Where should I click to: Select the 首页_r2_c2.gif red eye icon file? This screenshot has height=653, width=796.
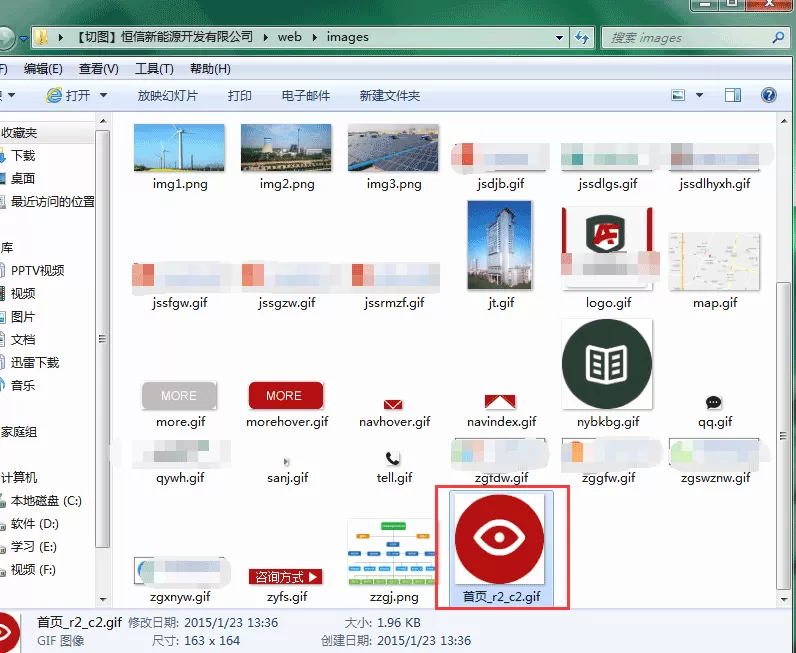pyautogui.click(x=500, y=539)
